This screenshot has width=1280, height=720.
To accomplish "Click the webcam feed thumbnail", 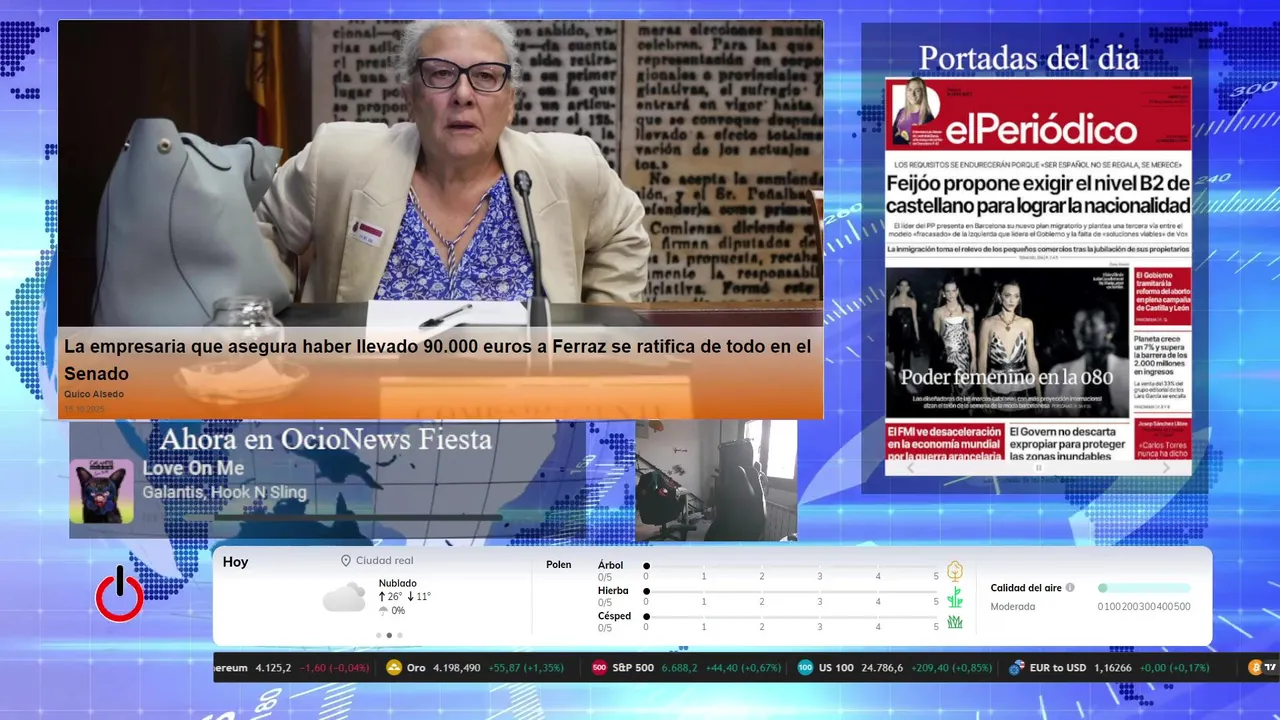I will click(x=716, y=480).
